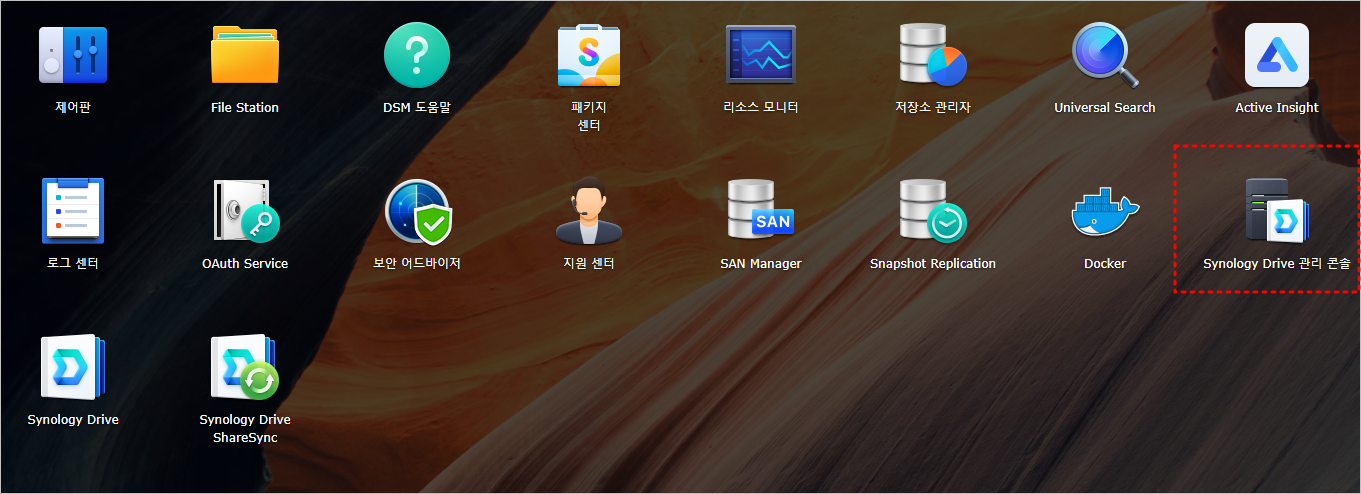Viewport: 1361px width, 494px height.
Task: Click the 리소스 모니터 label
Action: pyautogui.click(x=761, y=108)
